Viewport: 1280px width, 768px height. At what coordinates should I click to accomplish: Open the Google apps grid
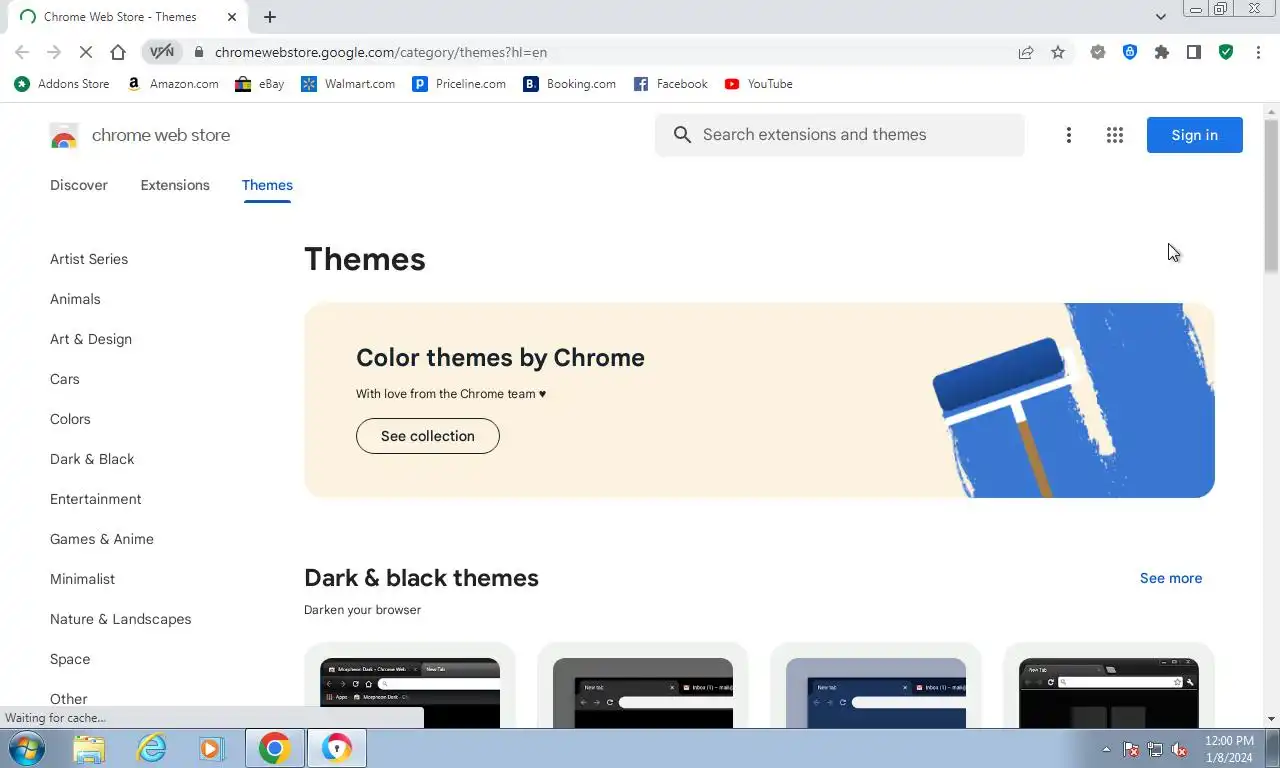[x=1115, y=135]
